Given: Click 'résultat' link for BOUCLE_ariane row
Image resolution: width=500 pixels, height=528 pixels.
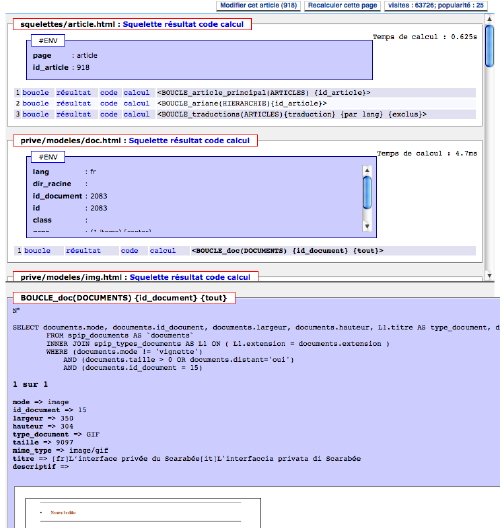Looking at the screenshot, I should pyautogui.click(x=73, y=103).
